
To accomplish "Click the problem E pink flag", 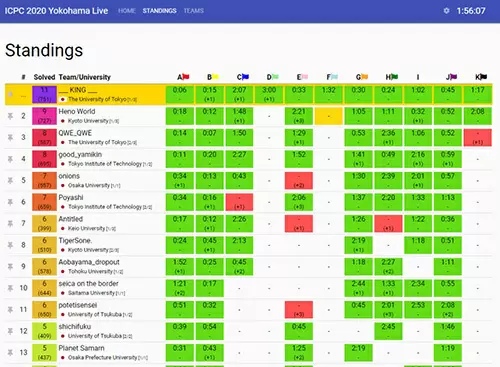I will coord(304,77).
